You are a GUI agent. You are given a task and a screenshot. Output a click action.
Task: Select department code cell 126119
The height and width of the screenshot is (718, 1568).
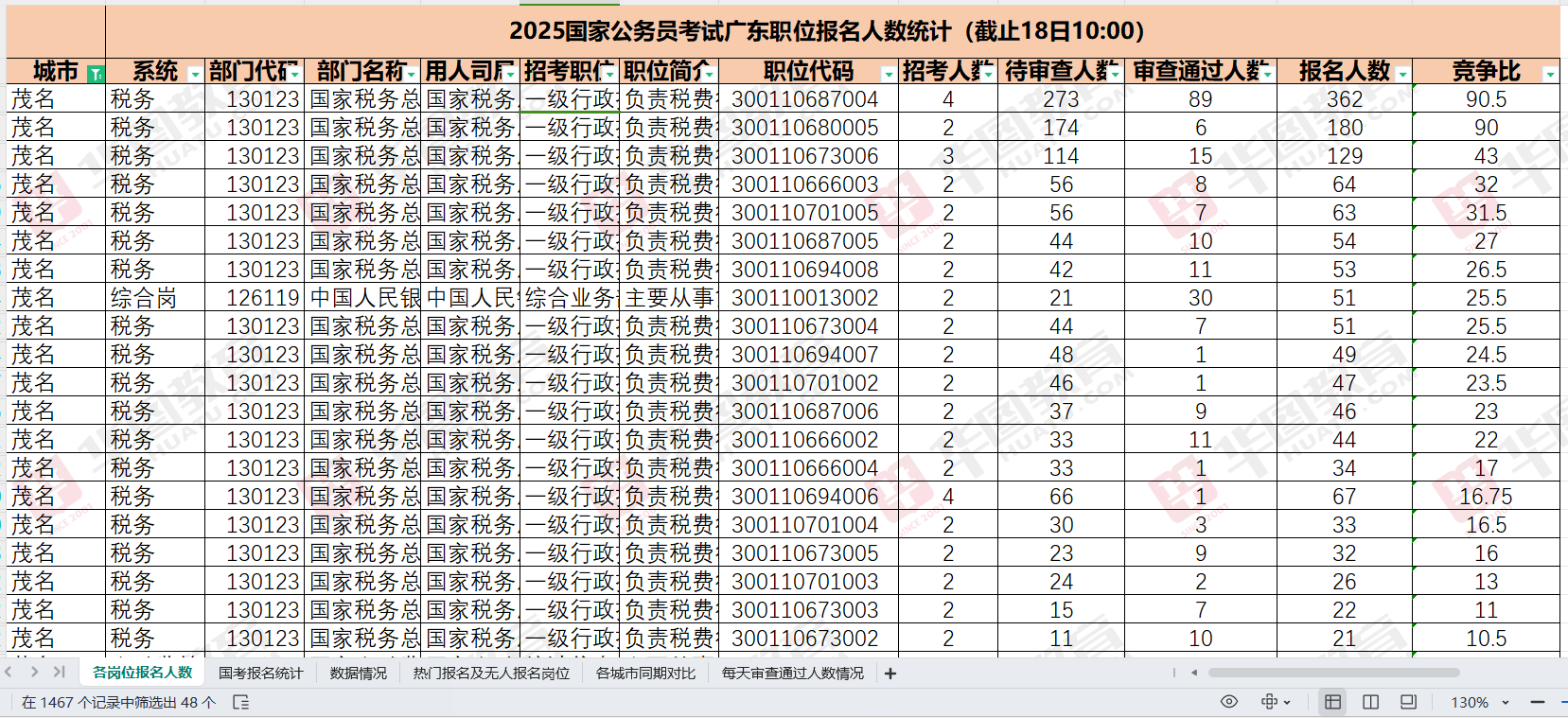pos(255,298)
